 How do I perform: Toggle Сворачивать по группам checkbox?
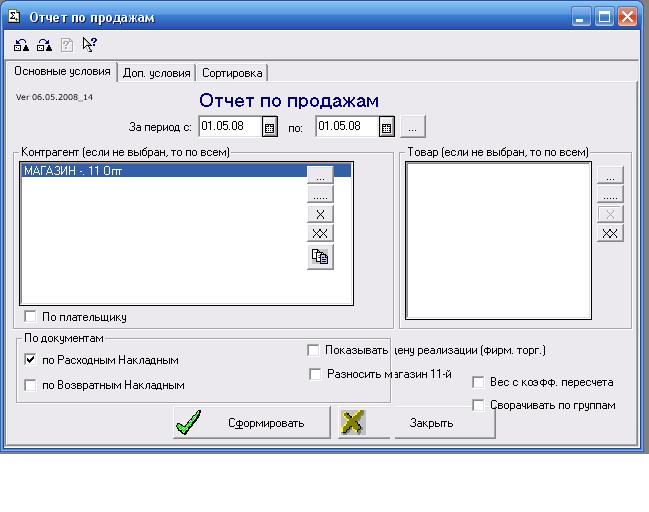coord(479,406)
